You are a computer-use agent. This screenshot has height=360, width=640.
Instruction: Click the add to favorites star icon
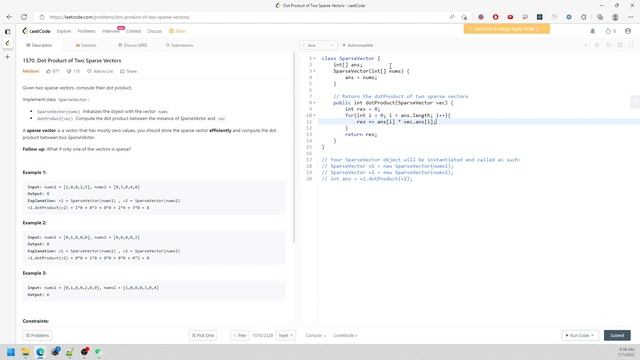point(464,17)
